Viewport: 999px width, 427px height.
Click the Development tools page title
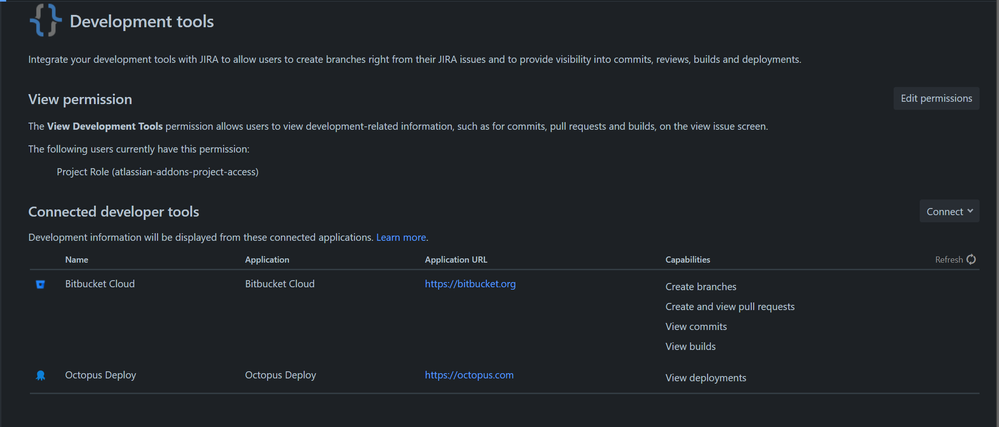click(141, 22)
